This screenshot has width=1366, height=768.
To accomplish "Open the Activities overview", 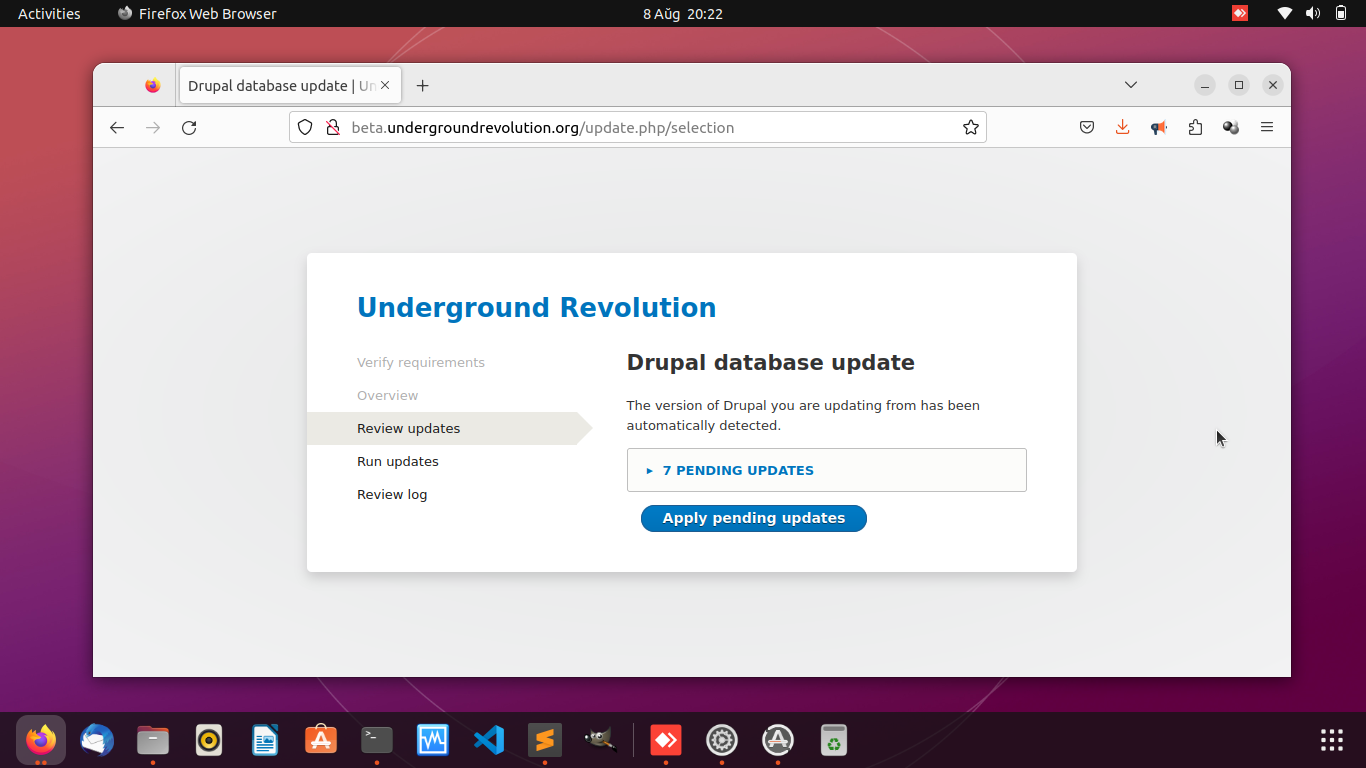I will [49, 14].
